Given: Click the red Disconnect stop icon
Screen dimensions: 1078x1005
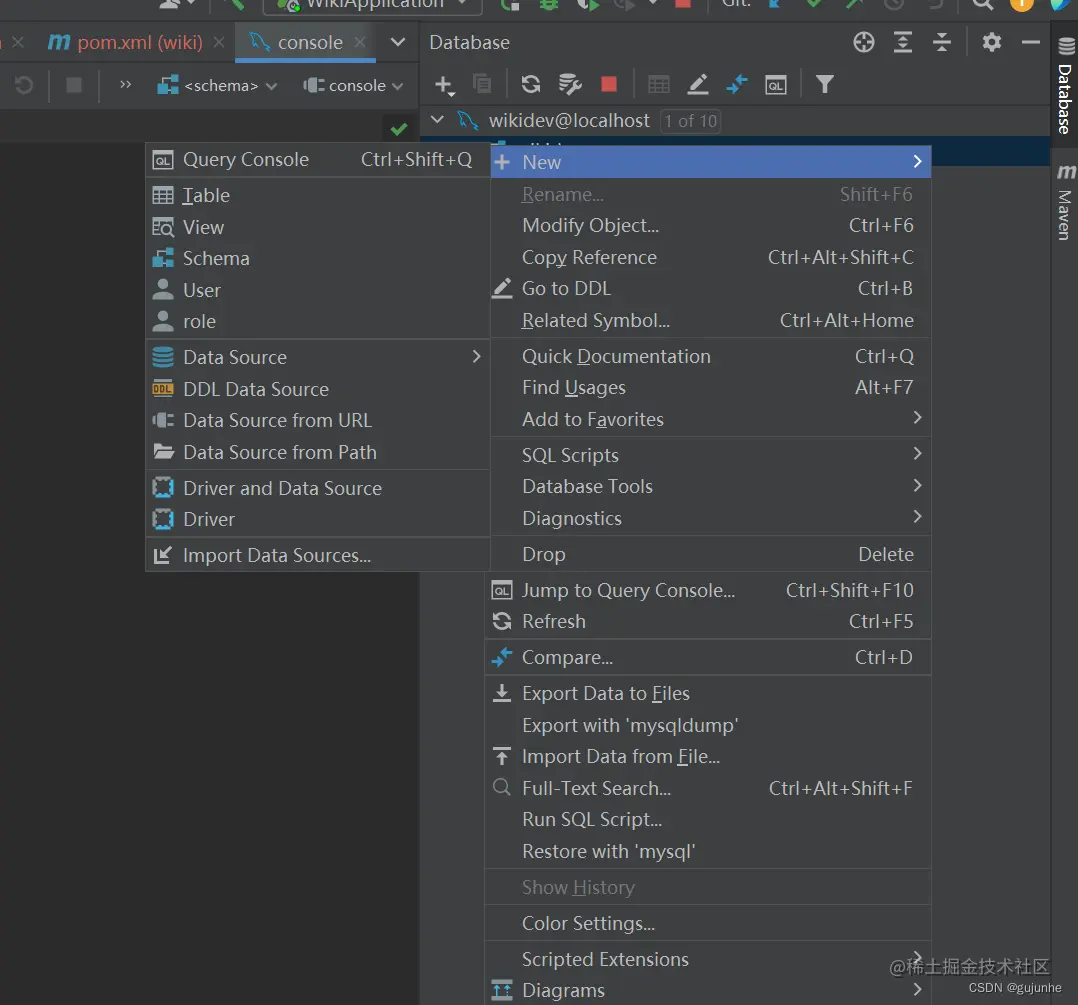Looking at the screenshot, I should coord(608,84).
